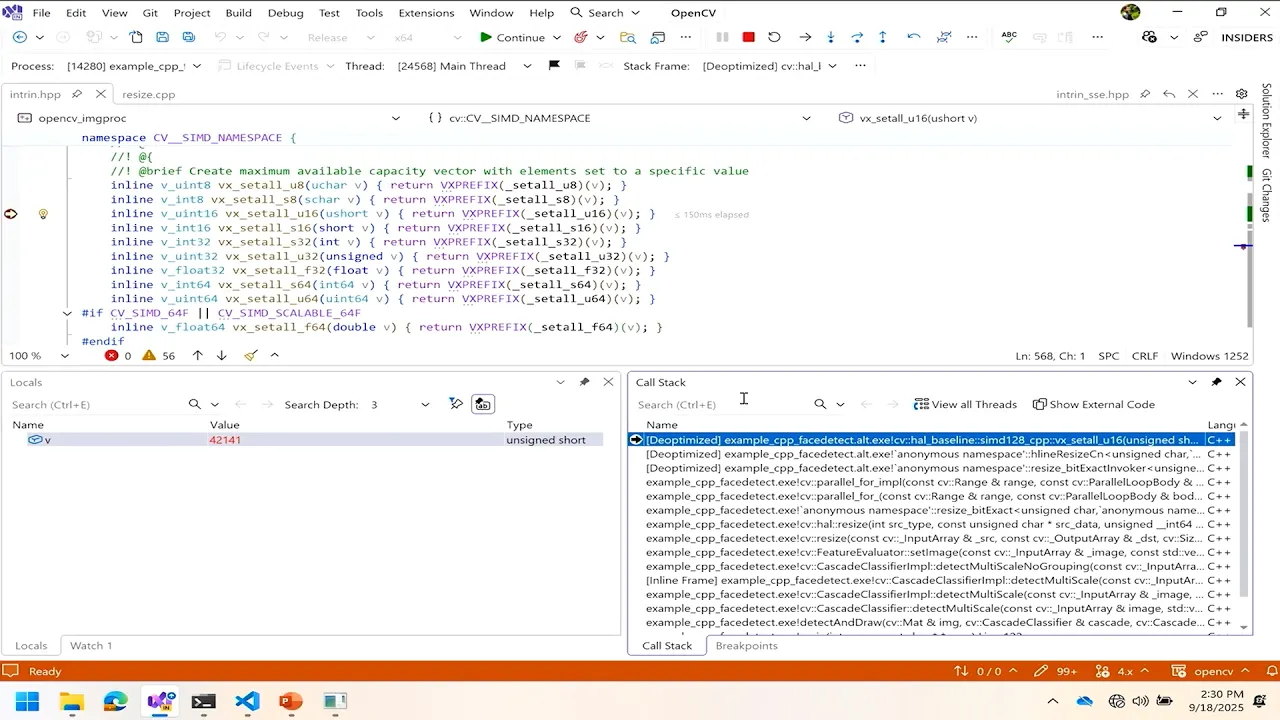
Task: Collapse the #if CV_SIMD_64F region
Action: pos(67,313)
